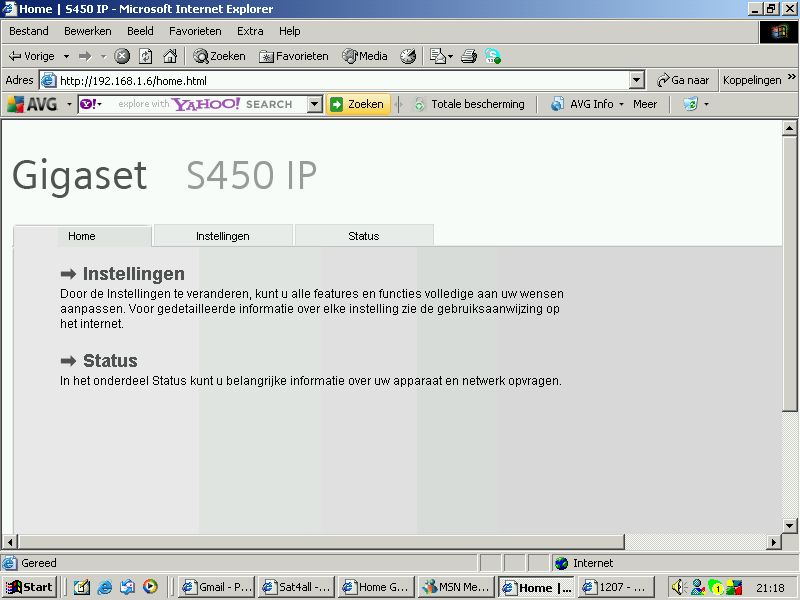Click the AVG tray icon
This screenshot has width=800, height=600.
[735, 588]
